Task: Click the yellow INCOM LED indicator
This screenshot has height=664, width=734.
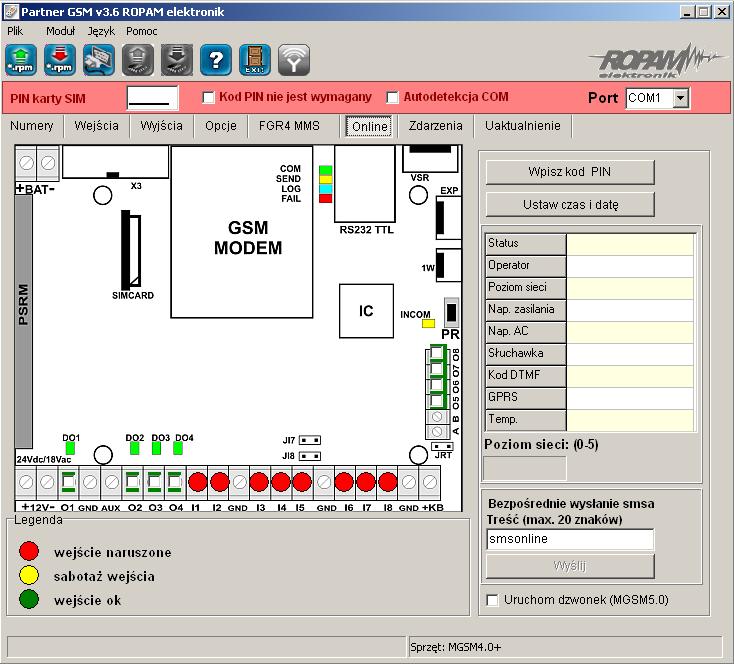Action: pyautogui.click(x=428, y=323)
